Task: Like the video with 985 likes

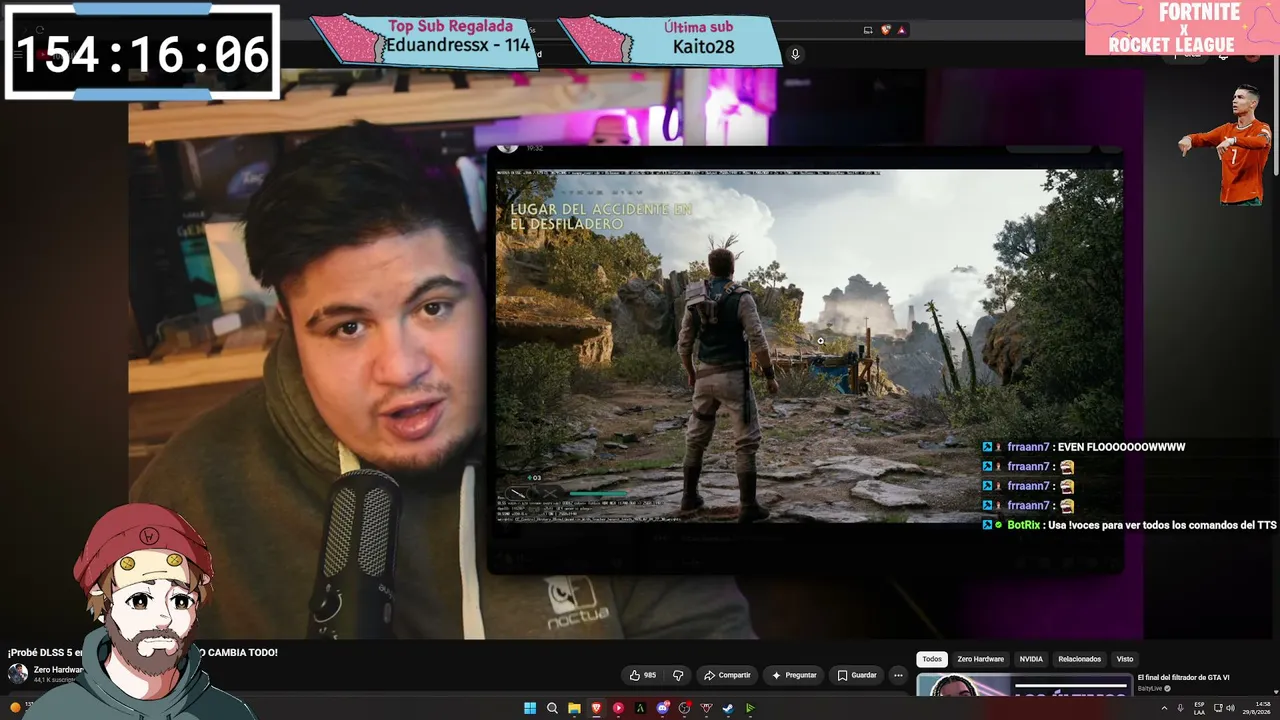Action: 642,675
